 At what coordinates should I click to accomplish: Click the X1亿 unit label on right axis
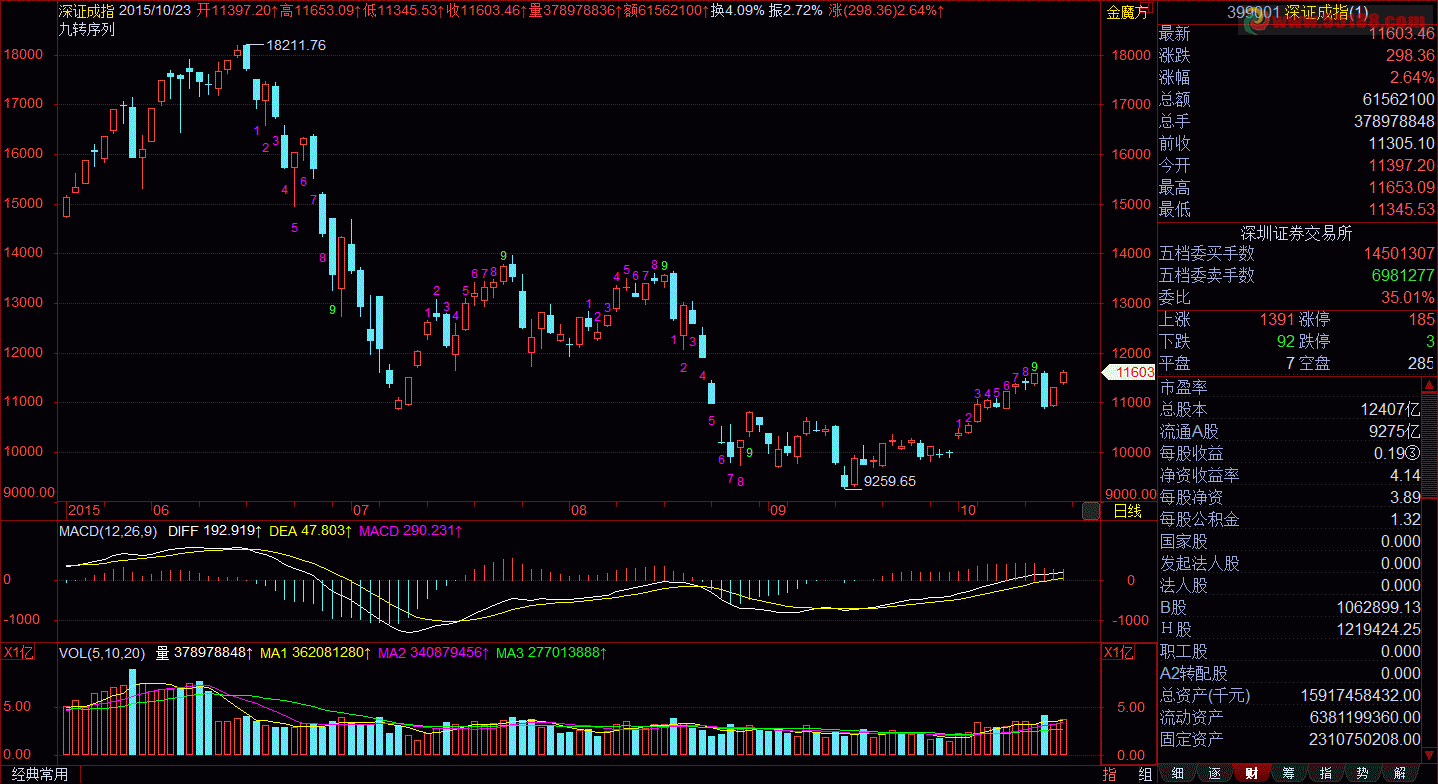1119,652
